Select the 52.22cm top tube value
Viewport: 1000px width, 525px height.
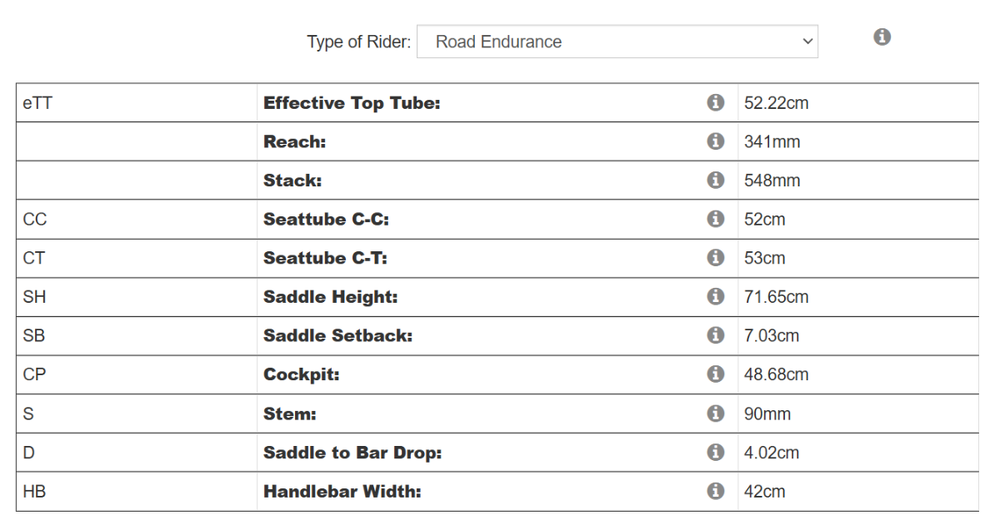(776, 103)
